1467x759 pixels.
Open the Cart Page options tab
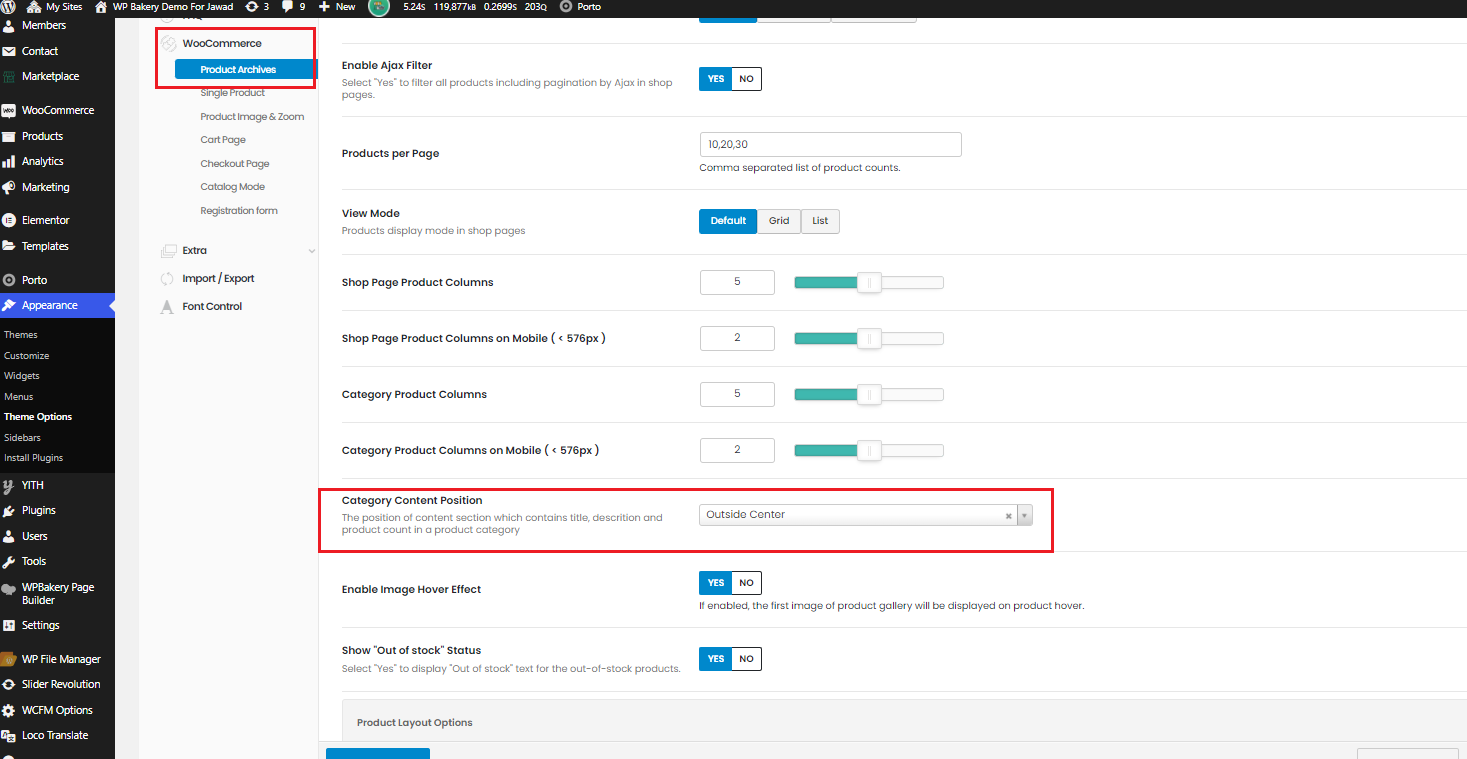pyautogui.click(x=223, y=140)
